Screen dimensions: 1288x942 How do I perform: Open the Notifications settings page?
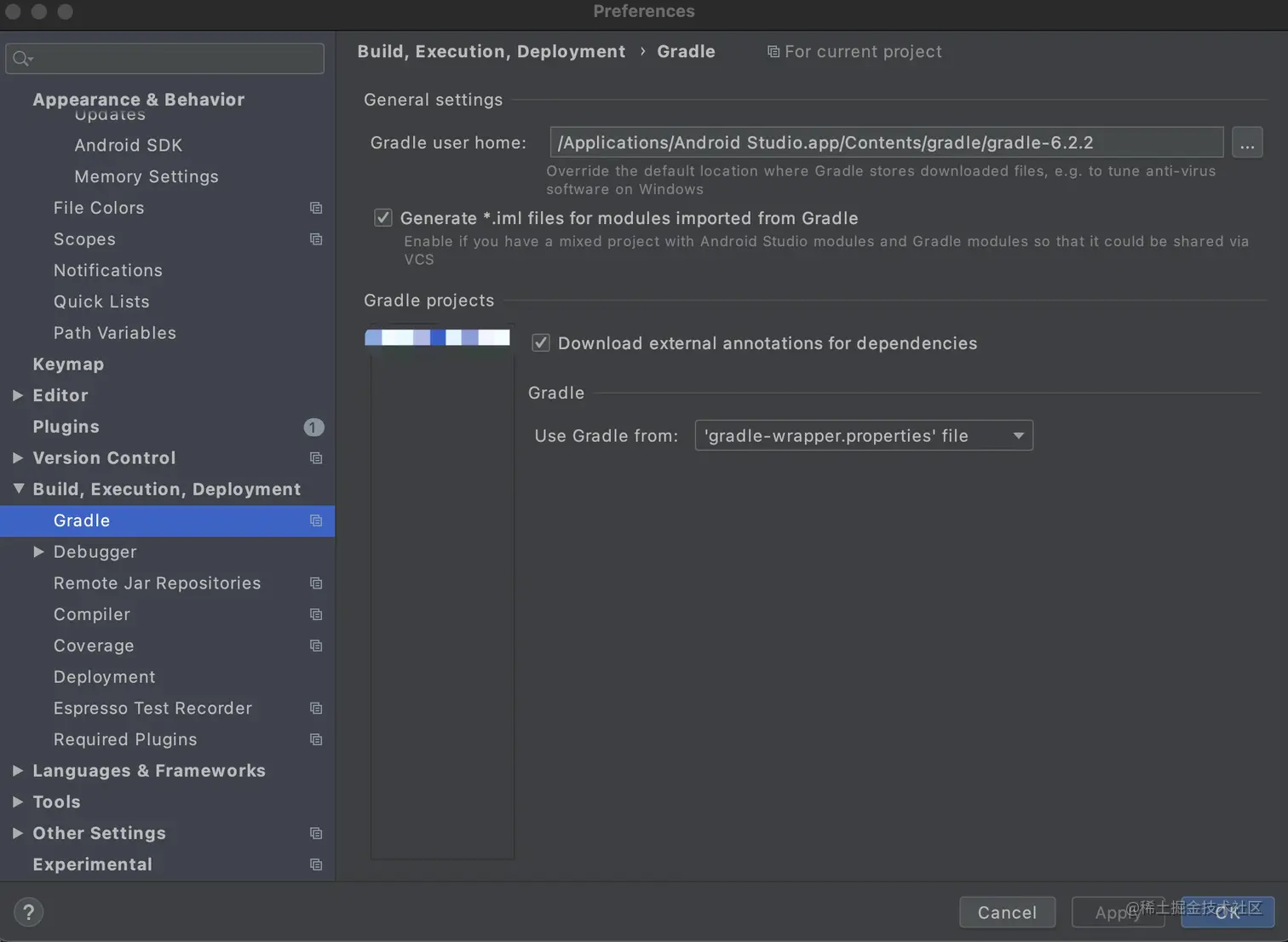coord(108,270)
